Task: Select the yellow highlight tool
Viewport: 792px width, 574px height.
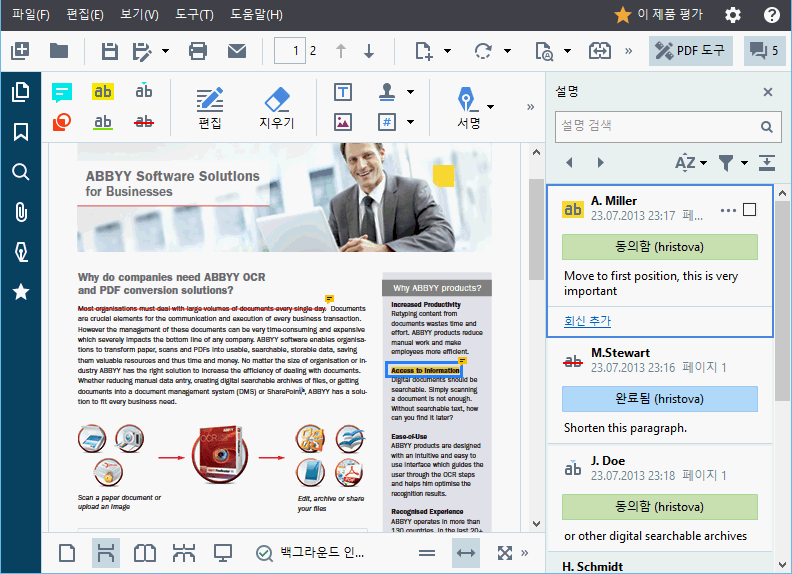Action: pyautogui.click(x=103, y=91)
